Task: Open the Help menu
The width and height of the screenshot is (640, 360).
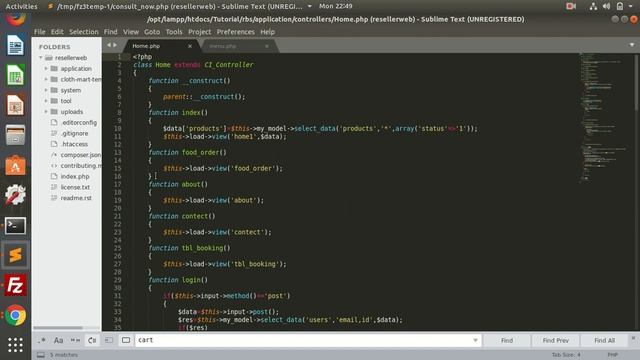Action: click(x=268, y=32)
